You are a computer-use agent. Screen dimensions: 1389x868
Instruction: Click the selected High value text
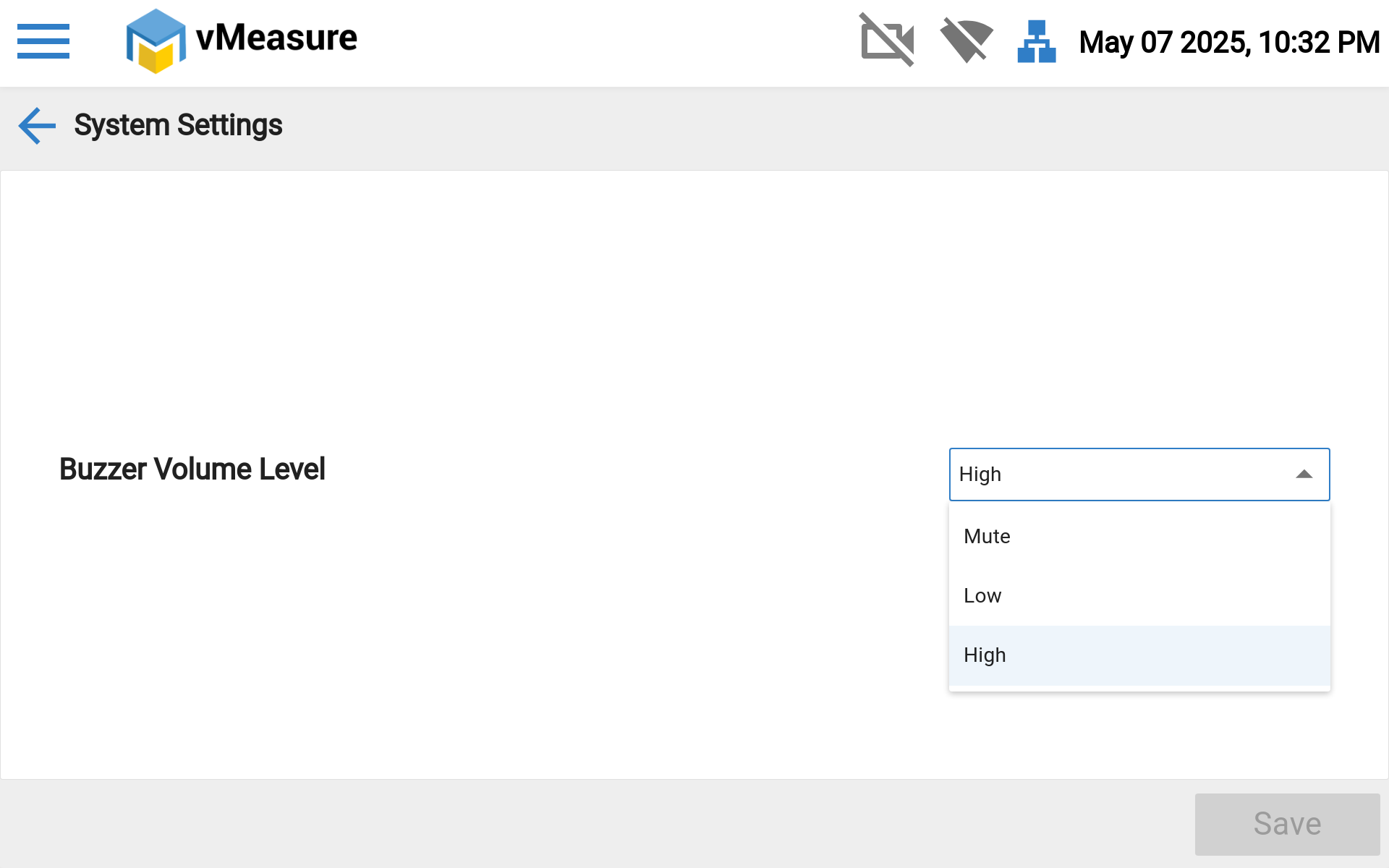click(980, 475)
